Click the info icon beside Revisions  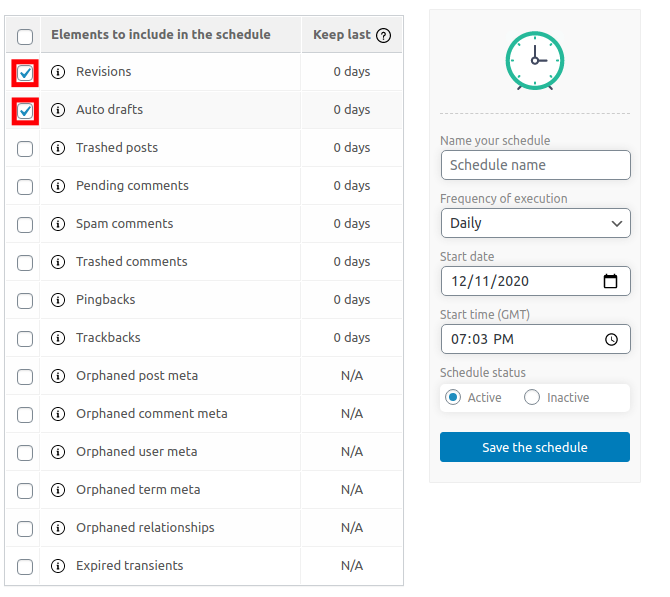58,72
